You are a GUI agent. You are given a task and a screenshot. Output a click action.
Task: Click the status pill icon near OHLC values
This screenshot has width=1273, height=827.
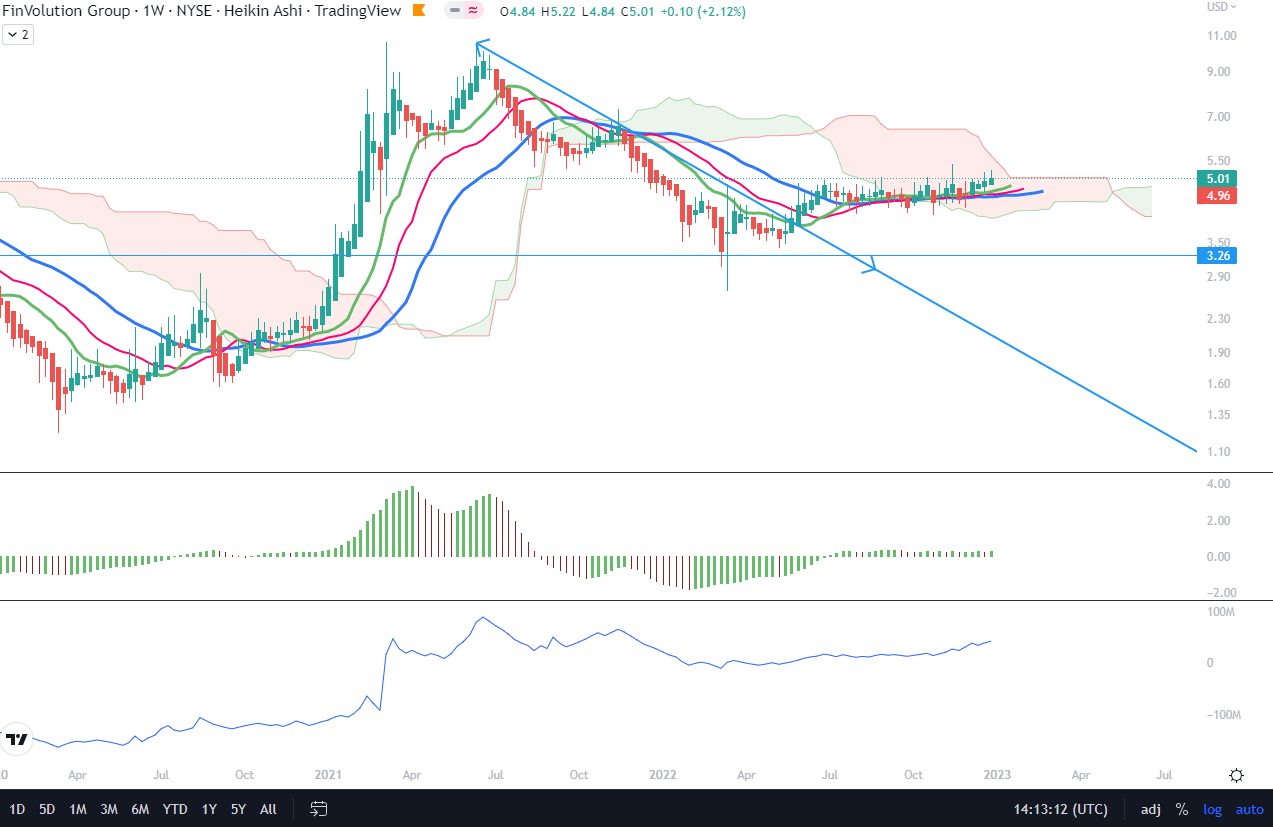tap(462, 11)
